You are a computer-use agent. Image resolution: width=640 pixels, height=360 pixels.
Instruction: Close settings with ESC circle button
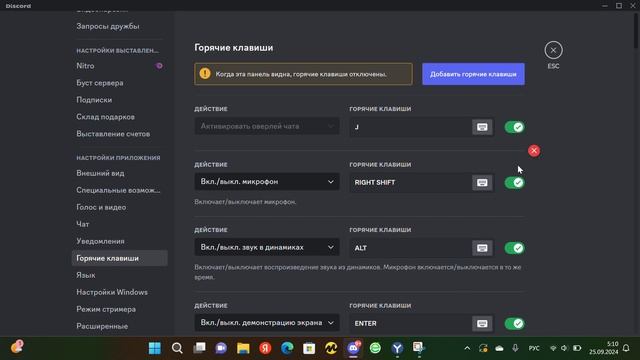tap(553, 50)
